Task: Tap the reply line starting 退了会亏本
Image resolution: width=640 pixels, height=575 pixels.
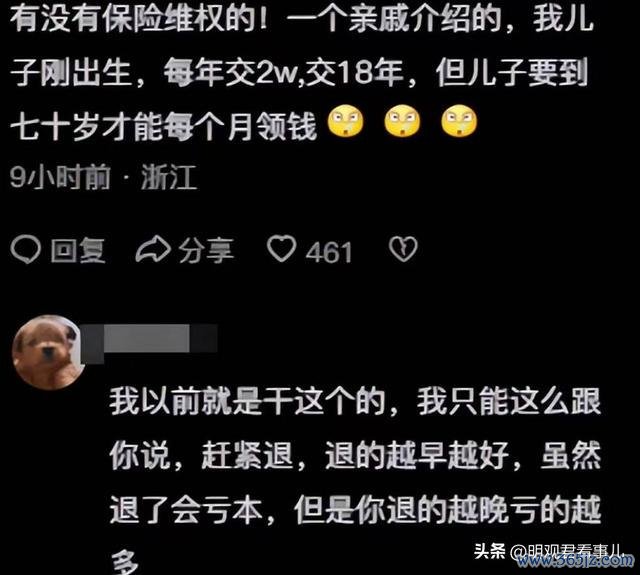Action: (355, 509)
